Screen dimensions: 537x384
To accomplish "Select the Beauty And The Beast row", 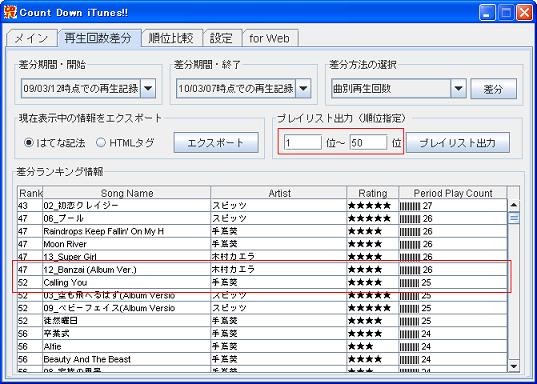I will point(262,359).
